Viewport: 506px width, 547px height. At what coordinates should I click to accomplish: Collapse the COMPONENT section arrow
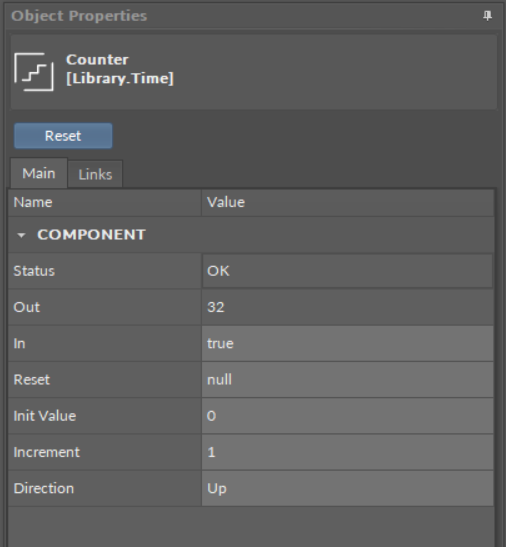pyautogui.click(x=21, y=235)
